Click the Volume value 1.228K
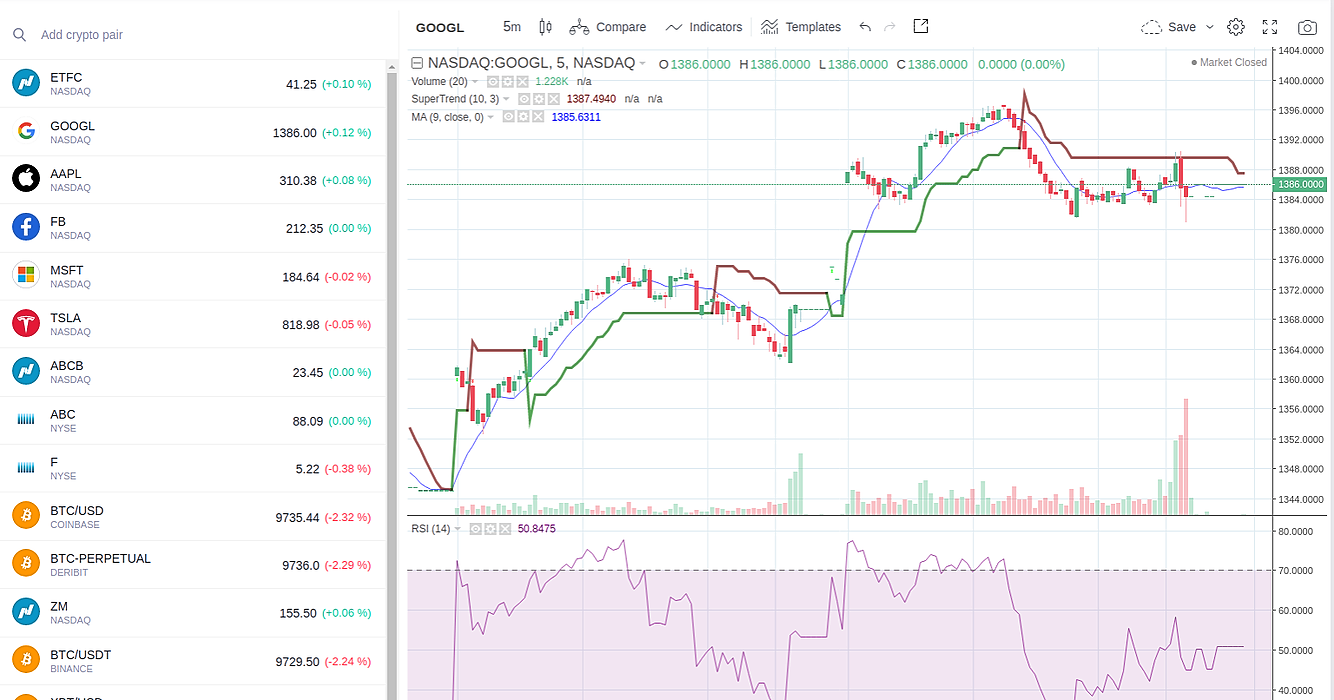The height and width of the screenshot is (700, 1334). point(552,82)
